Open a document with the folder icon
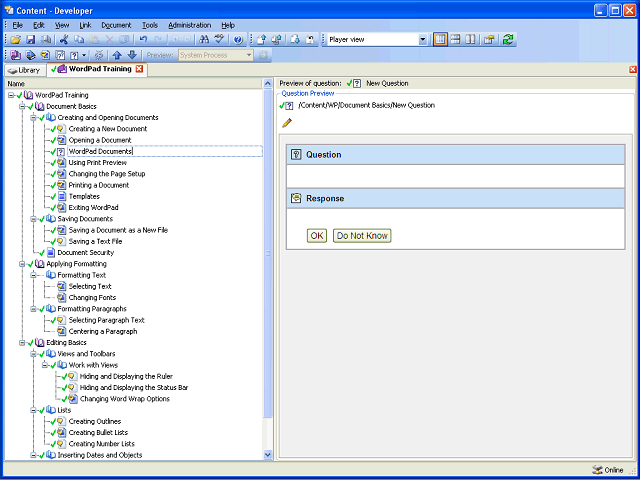 16,40
